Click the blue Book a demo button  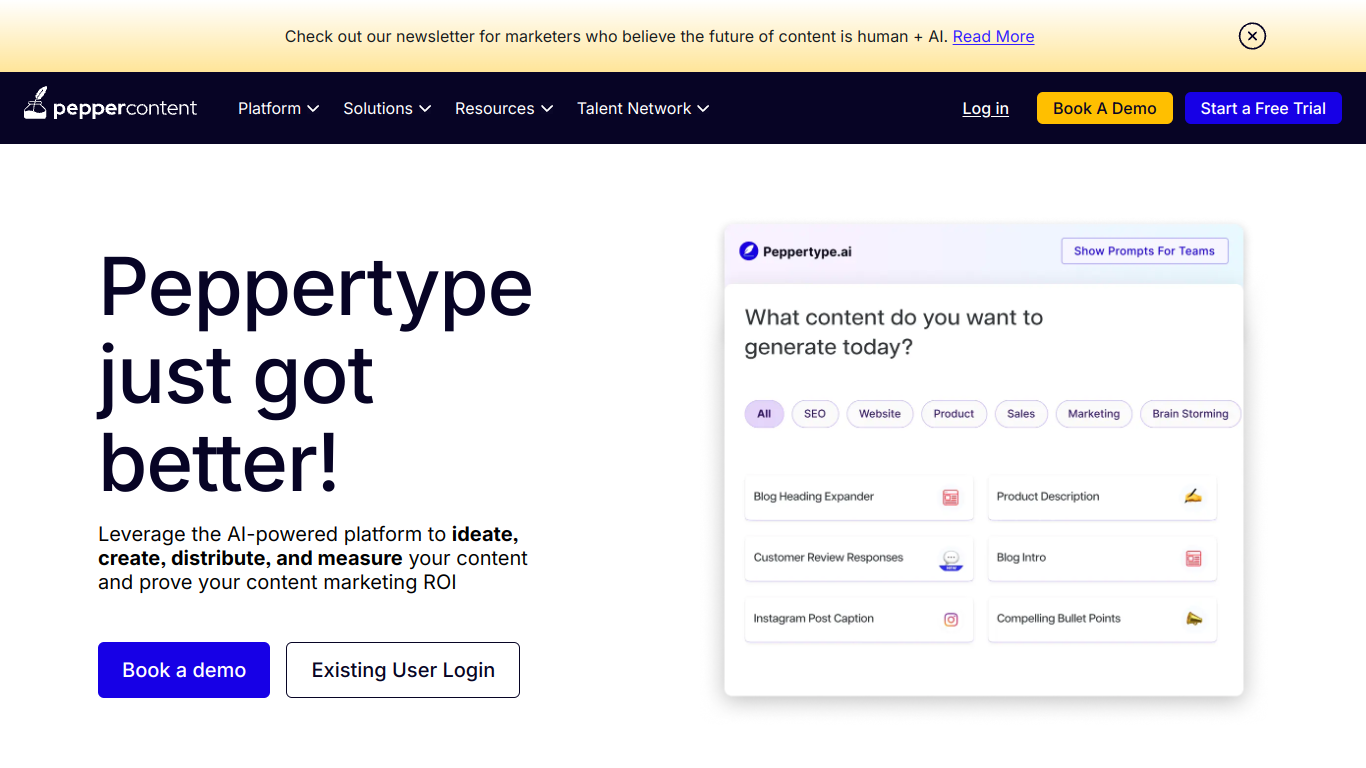coord(184,670)
